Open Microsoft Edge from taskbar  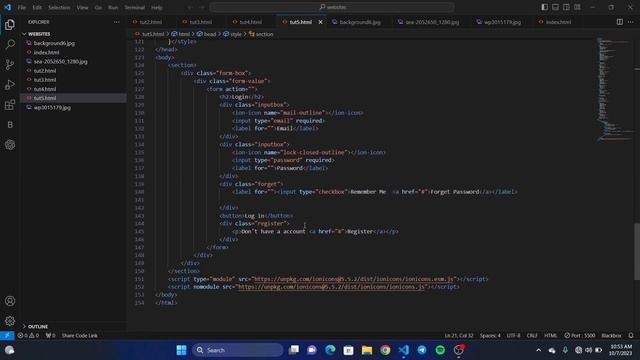[330, 350]
